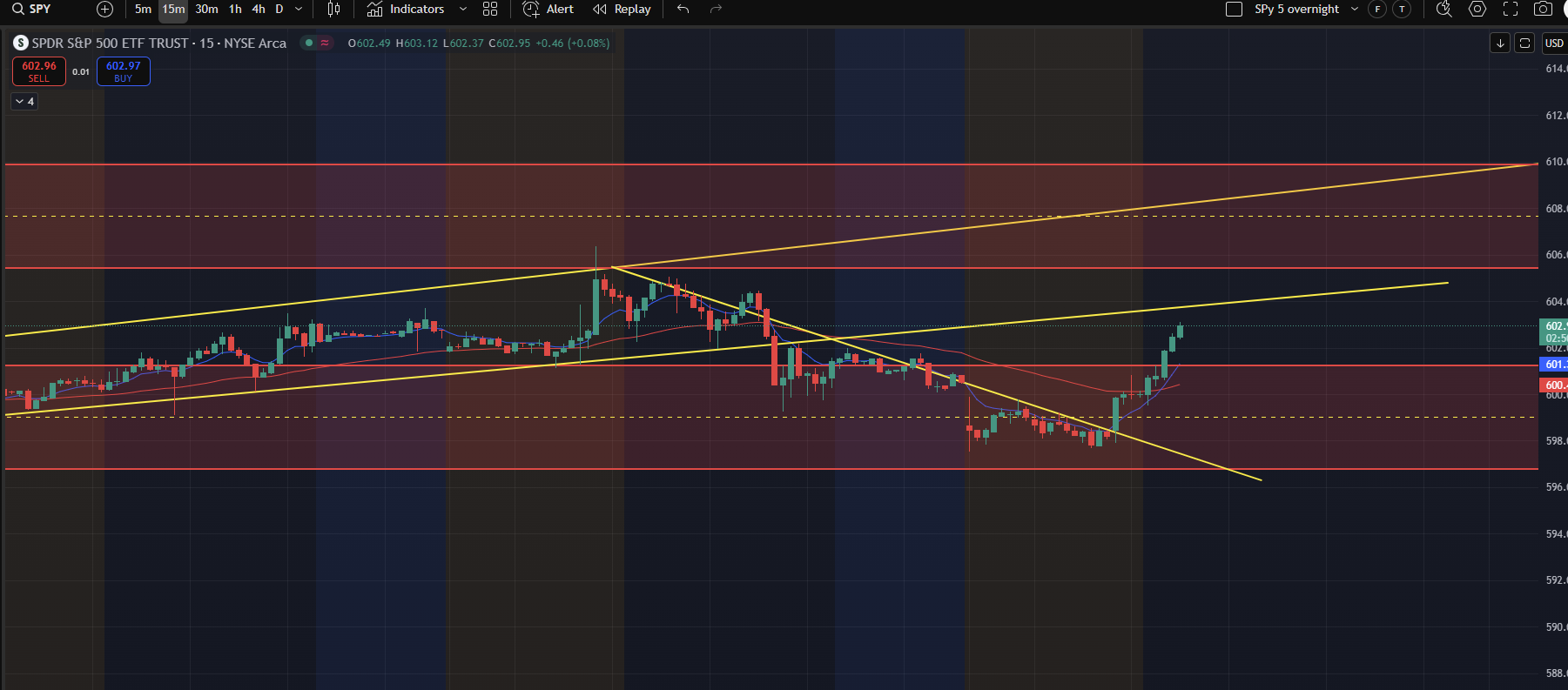Click the green market status dot
This screenshot has width=1568, height=690.
coord(309,43)
